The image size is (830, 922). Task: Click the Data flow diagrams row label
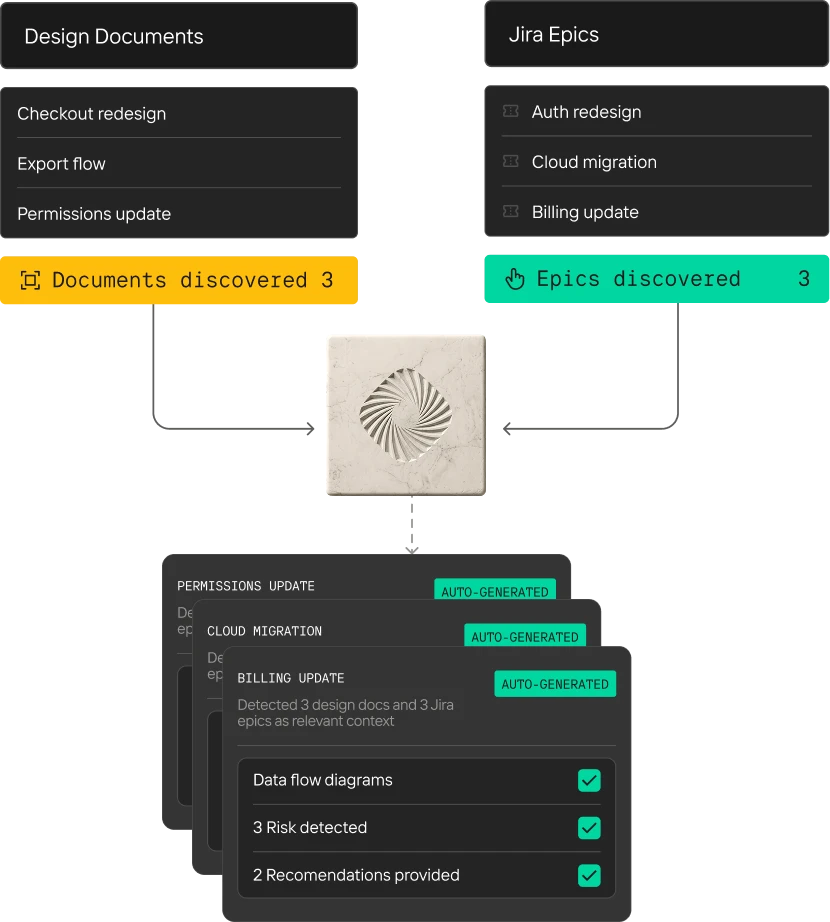click(x=323, y=780)
